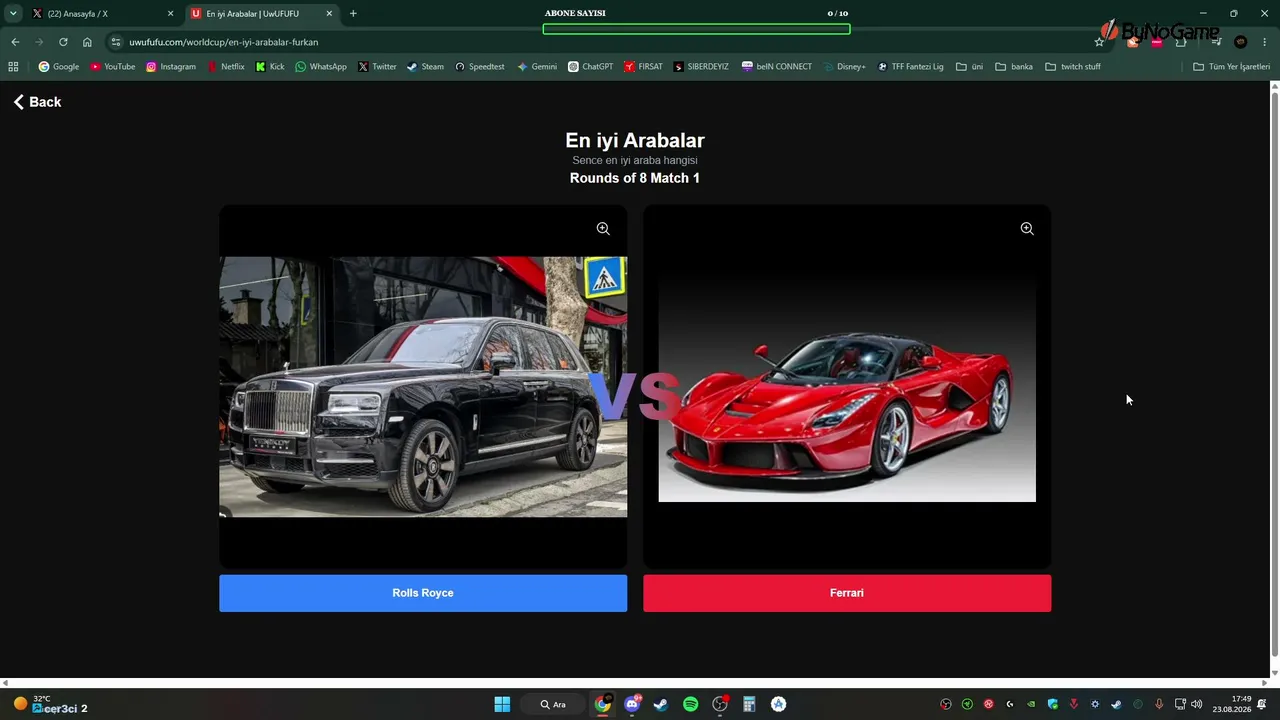Image resolution: width=1280 pixels, height=720 pixels.
Task: Open the Google bookmark
Action: (59, 67)
